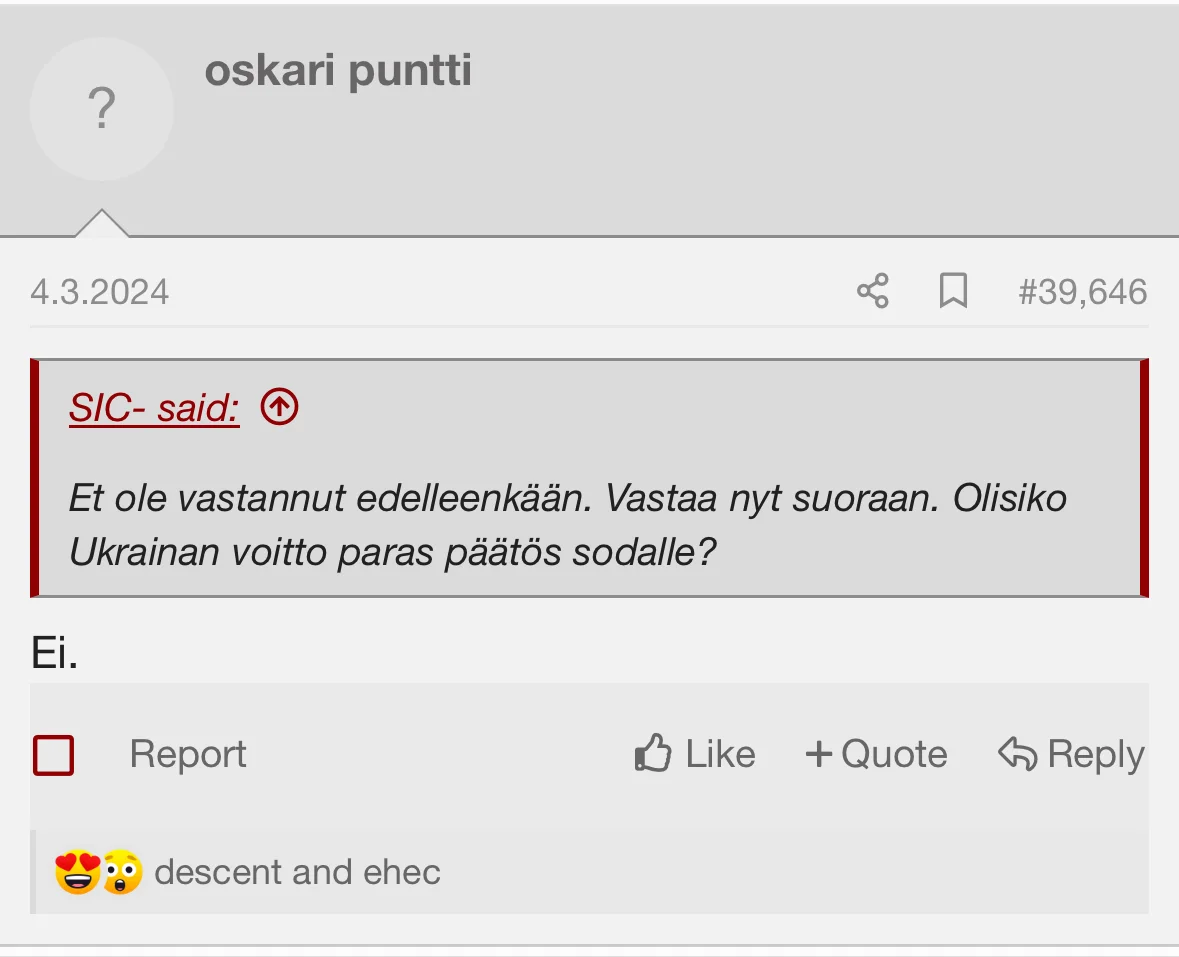This screenshot has width=1179, height=957.
Task: Open the question mark avatar placeholder
Action: [x=101, y=109]
